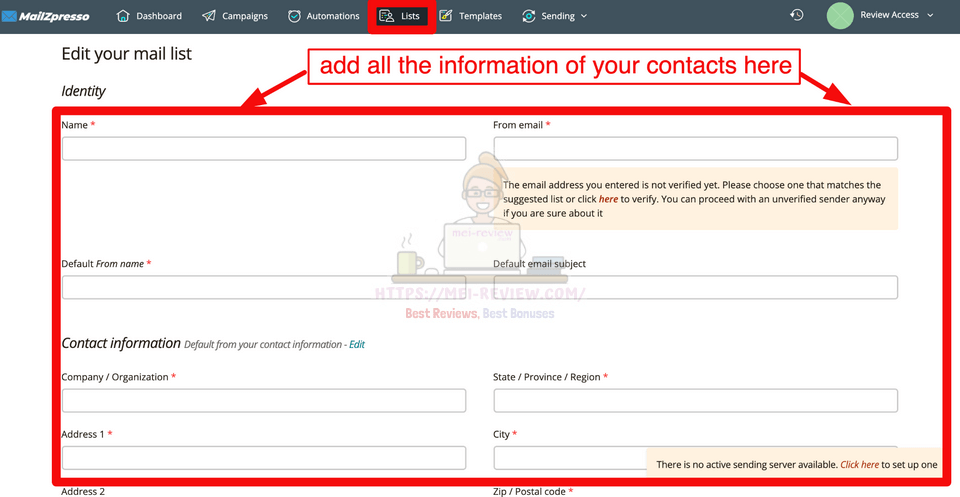Click the Edit contact information link
The image size is (960, 497).
(x=357, y=344)
